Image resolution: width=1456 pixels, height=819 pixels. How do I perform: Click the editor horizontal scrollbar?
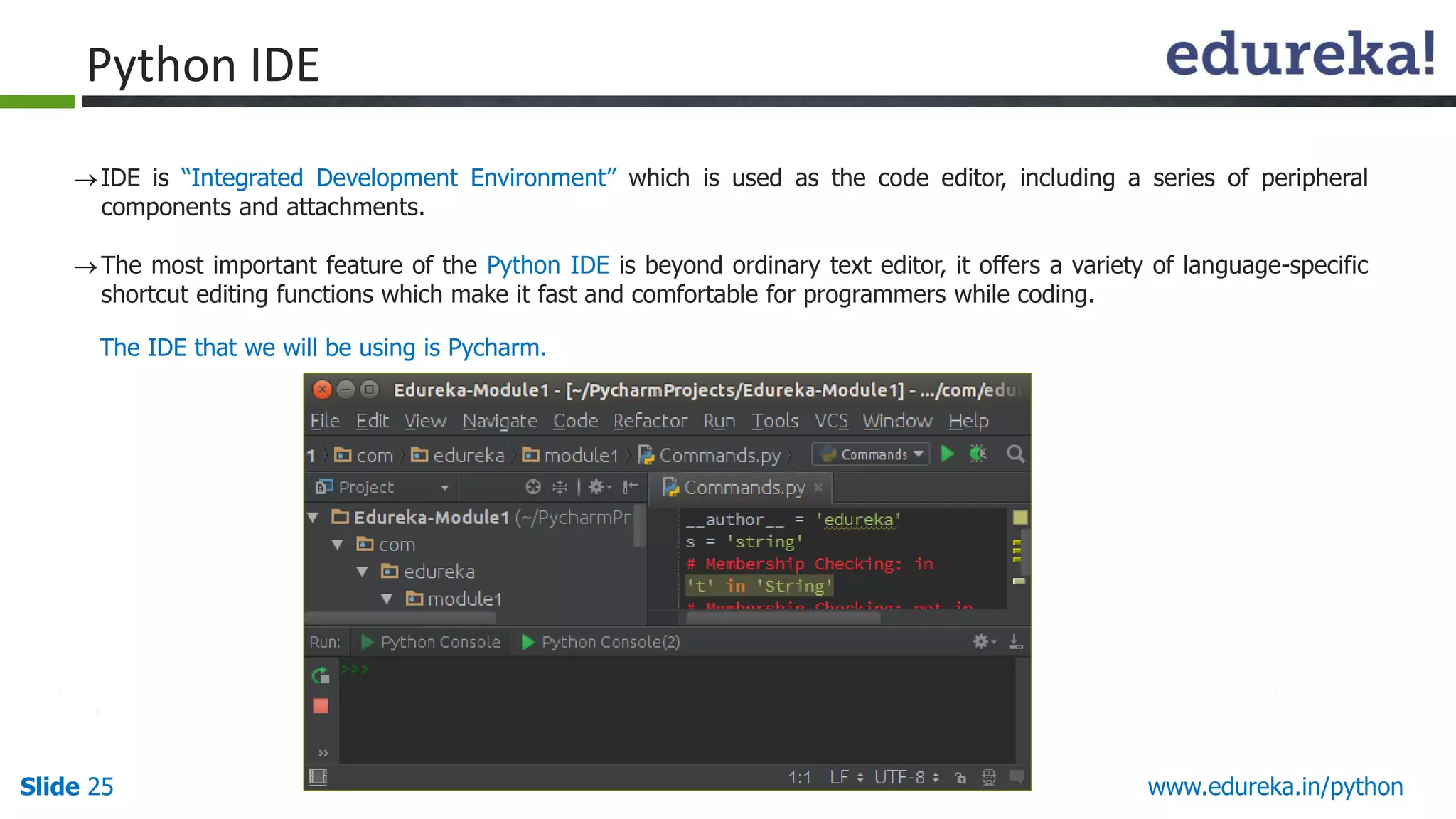tap(783, 617)
